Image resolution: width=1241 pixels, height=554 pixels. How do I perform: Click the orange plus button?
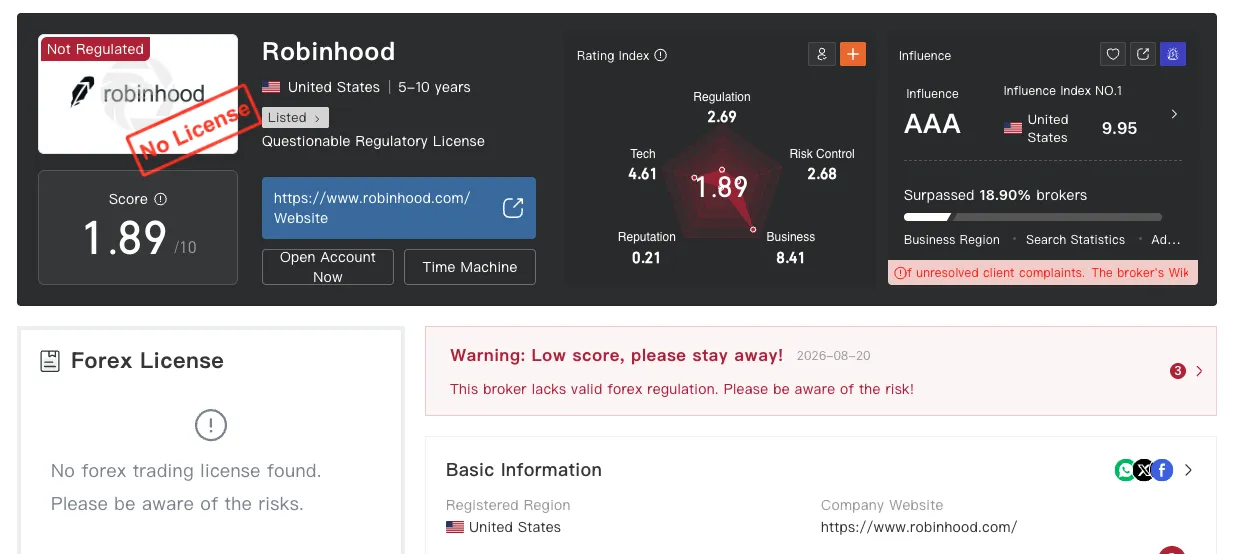(x=853, y=55)
